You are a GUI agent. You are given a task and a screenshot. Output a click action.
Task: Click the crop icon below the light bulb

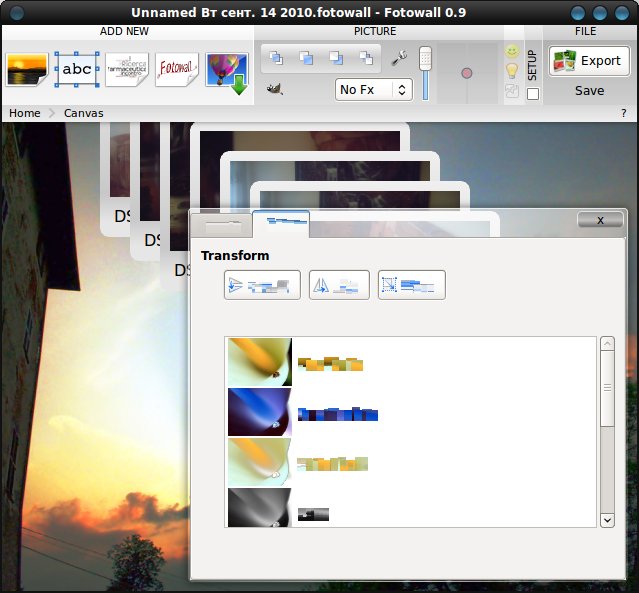[512, 90]
